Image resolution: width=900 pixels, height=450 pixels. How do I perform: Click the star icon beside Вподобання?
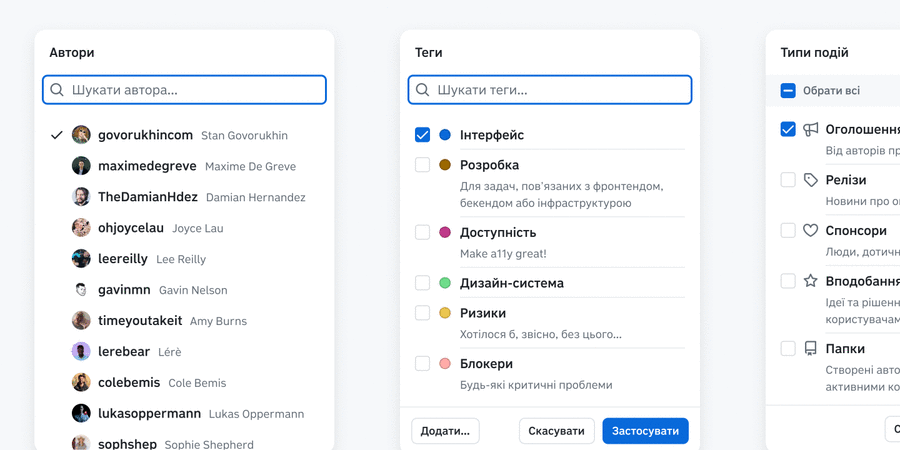(x=811, y=281)
